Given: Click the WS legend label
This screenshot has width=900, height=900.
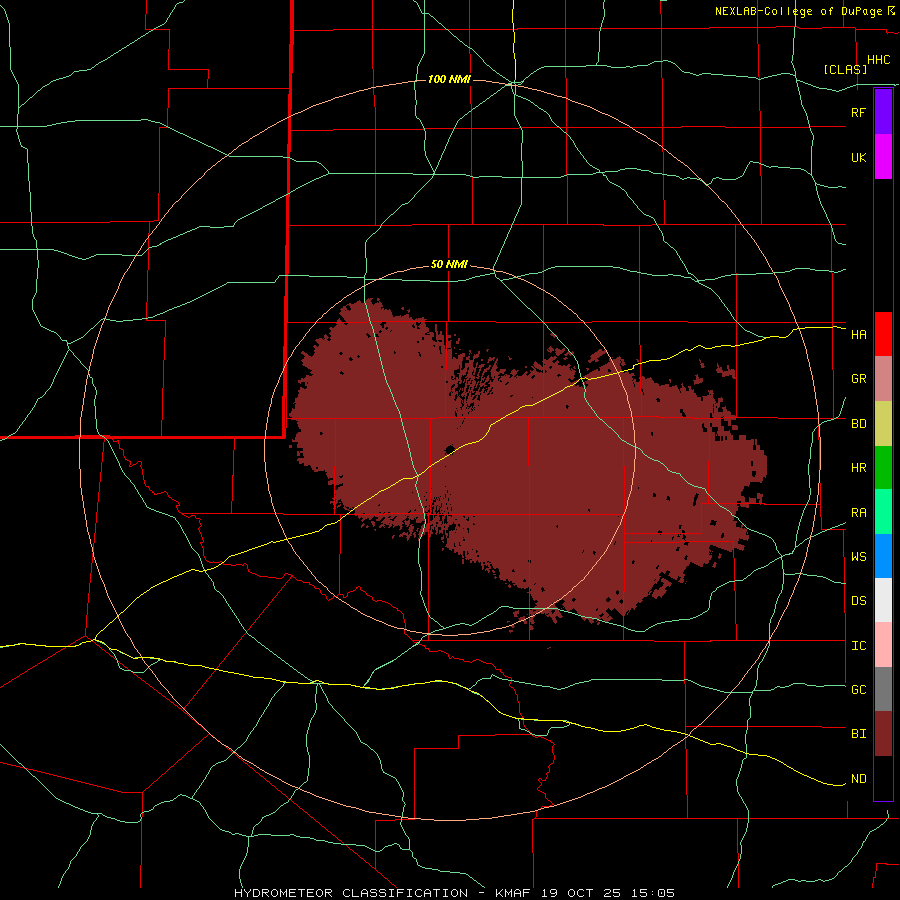Looking at the screenshot, I should [x=858, y=557].
